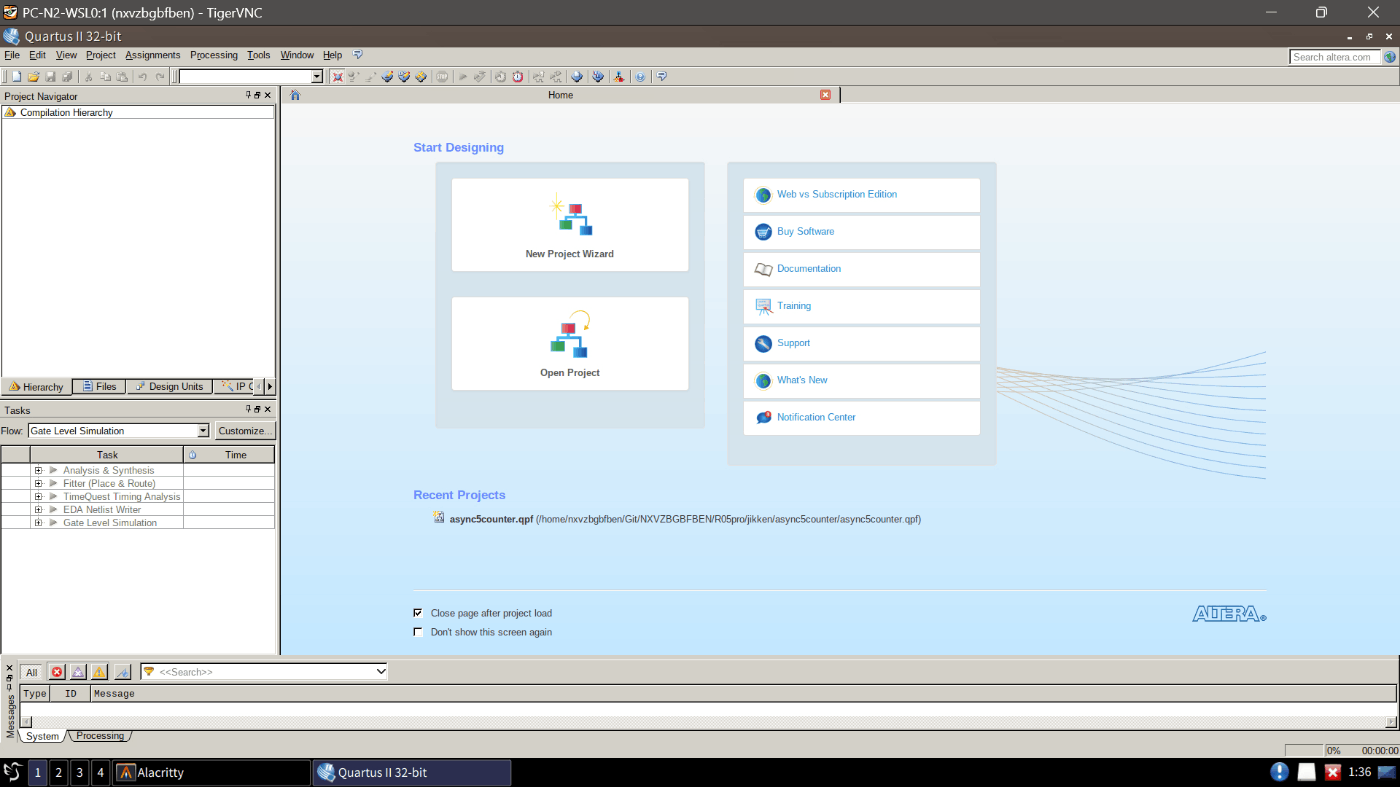The image size is (1400, 787).
Task: Open the File menu
Action: point(12,55)
